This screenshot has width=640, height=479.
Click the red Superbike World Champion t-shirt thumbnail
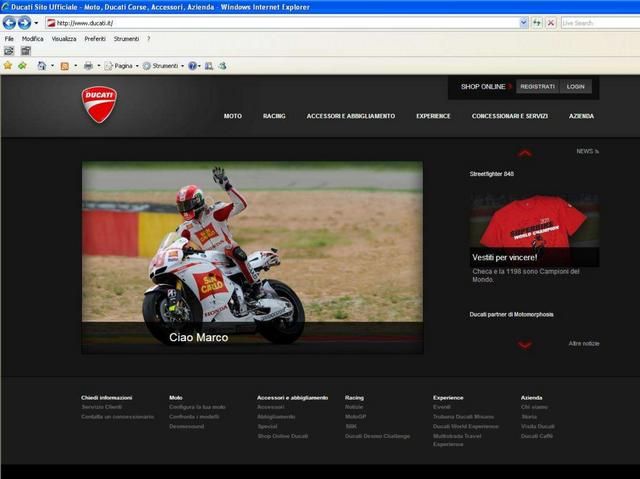click(534, 220)
